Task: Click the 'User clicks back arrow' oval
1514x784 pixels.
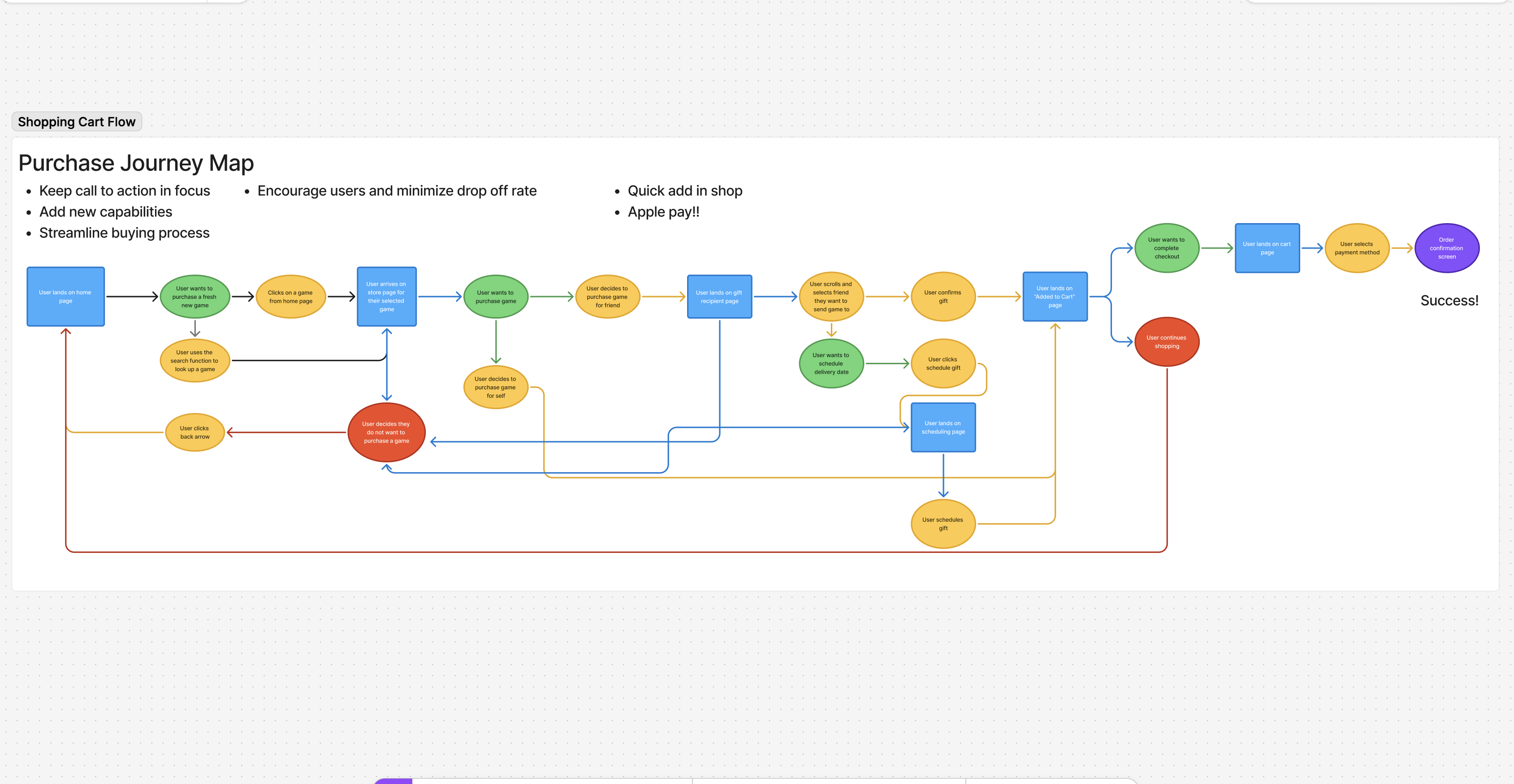Action: [x=195, y=432]
